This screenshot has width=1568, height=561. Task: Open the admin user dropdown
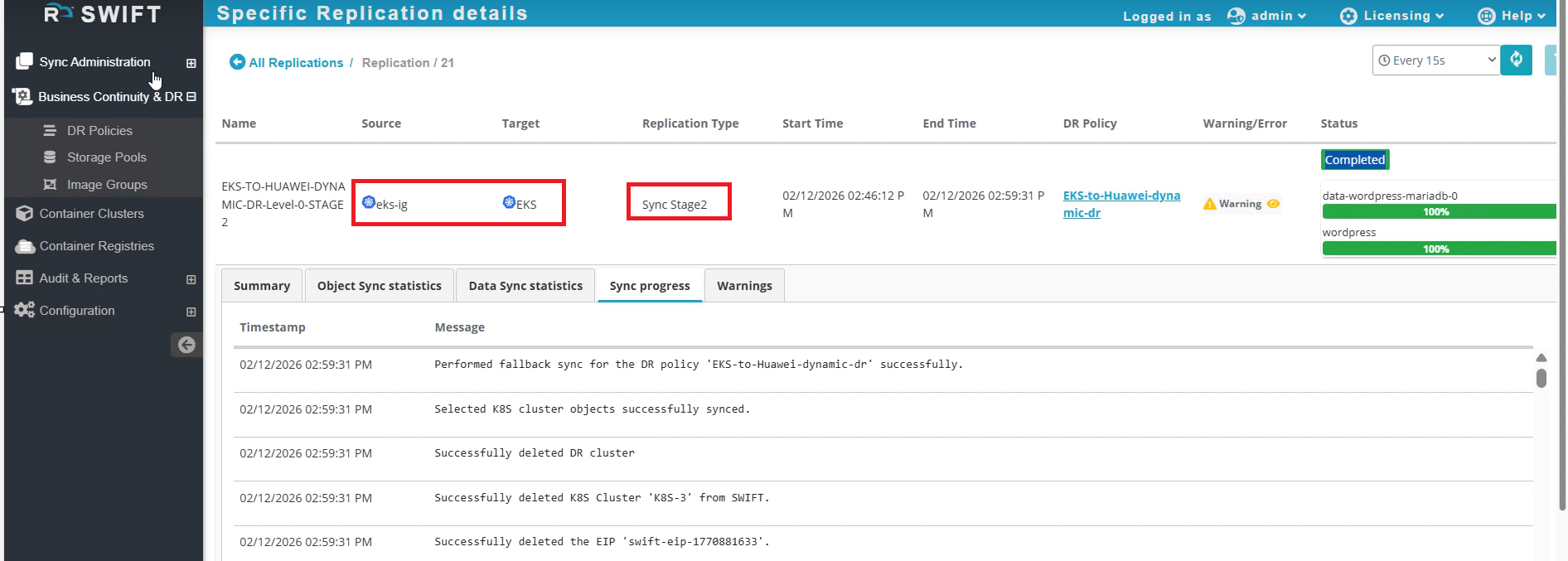[x=1279, y=16]
